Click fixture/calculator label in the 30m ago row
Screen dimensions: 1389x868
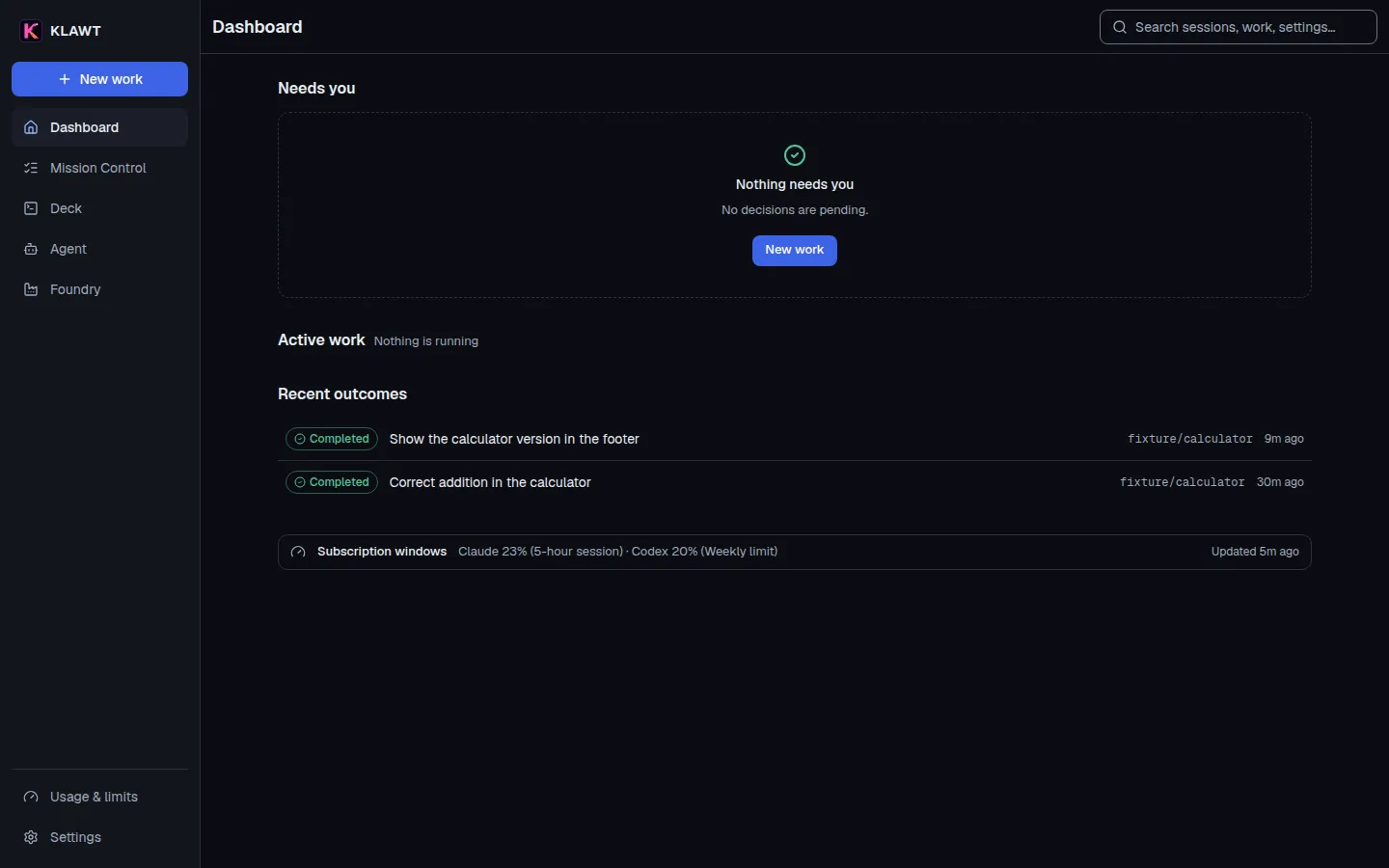click(x=1183, y=482)
